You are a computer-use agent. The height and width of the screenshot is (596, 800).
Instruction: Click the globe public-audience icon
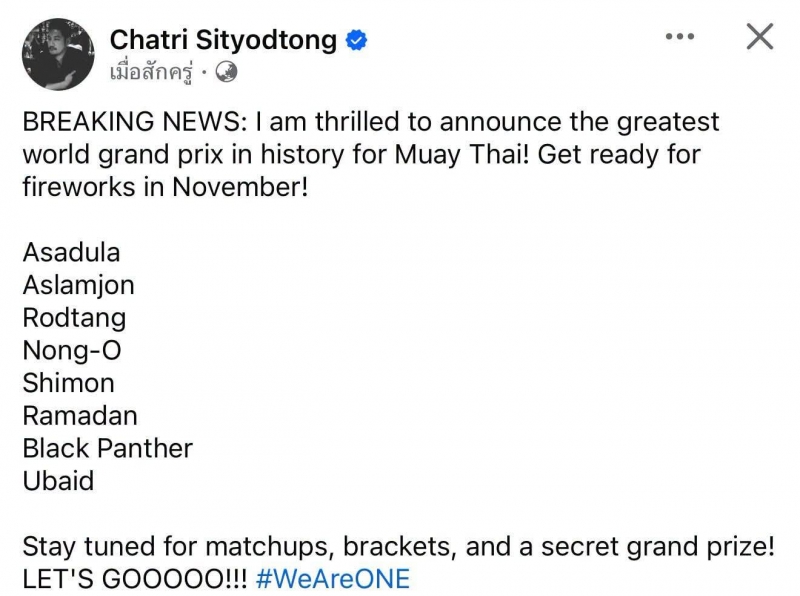[226, 72]
